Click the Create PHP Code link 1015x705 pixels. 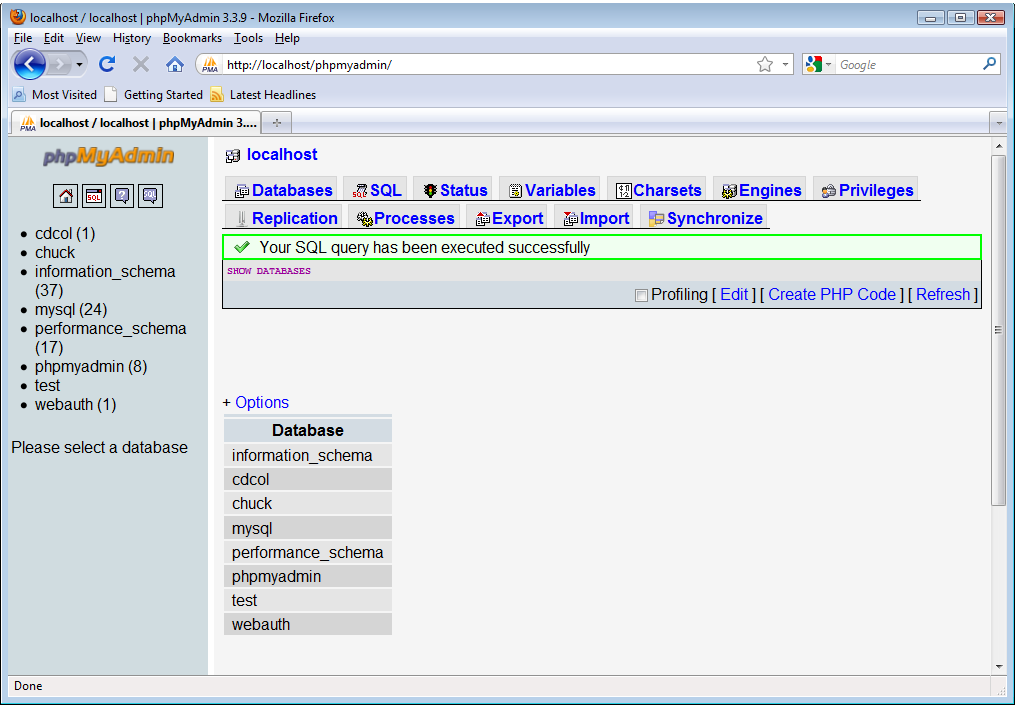tap(832, 295)
